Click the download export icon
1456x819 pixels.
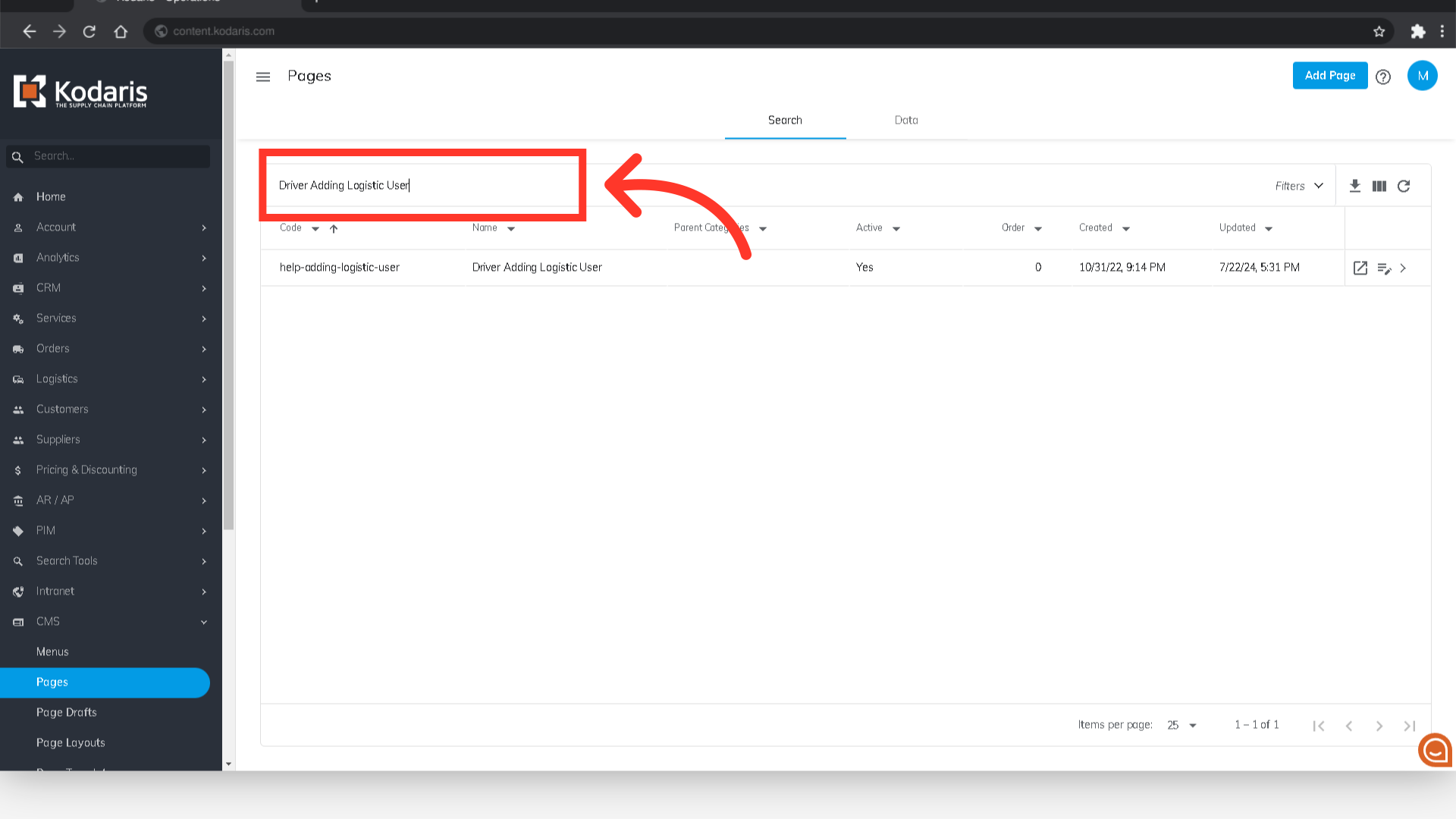(x=1355, y=186)
